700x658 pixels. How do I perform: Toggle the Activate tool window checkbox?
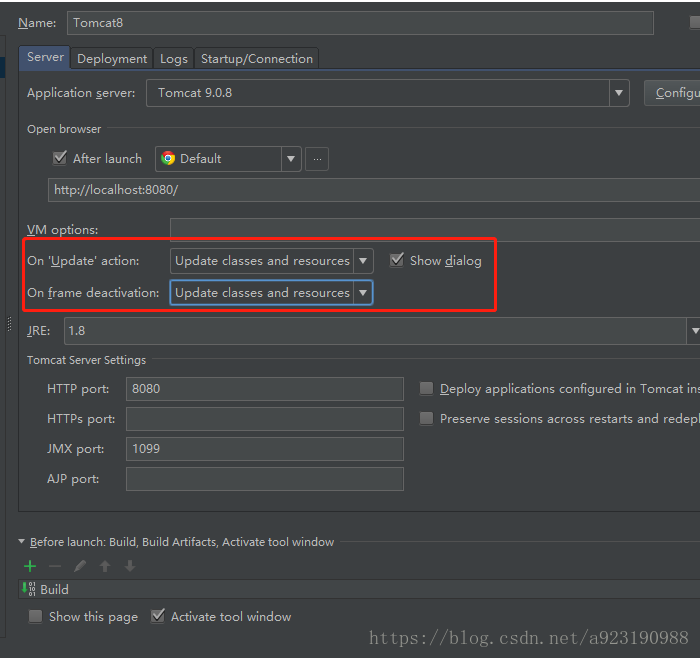click(x=158, y=616)
